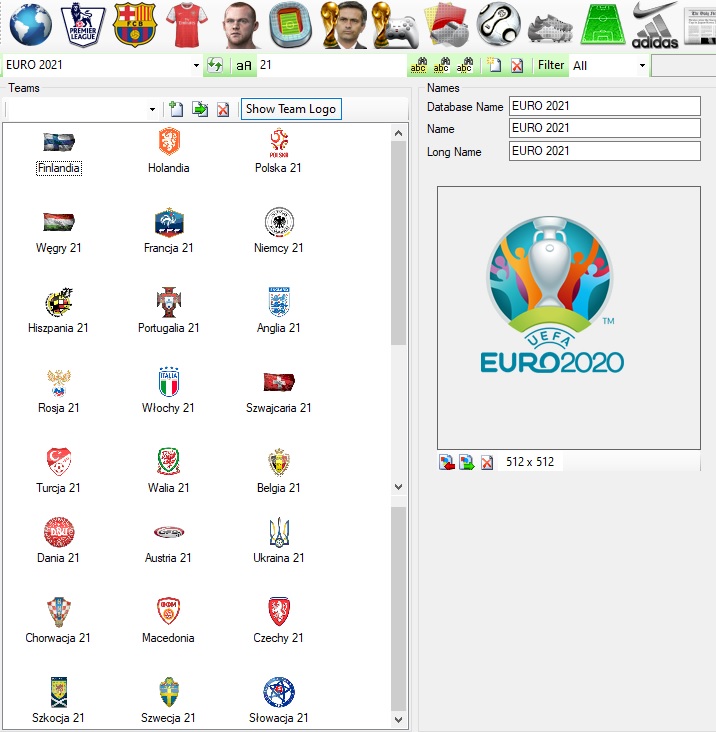This screenshot has height=732, width=716.
Task: Open the EURO 2021 league dropdown
Action: click(x=196, y=65)
